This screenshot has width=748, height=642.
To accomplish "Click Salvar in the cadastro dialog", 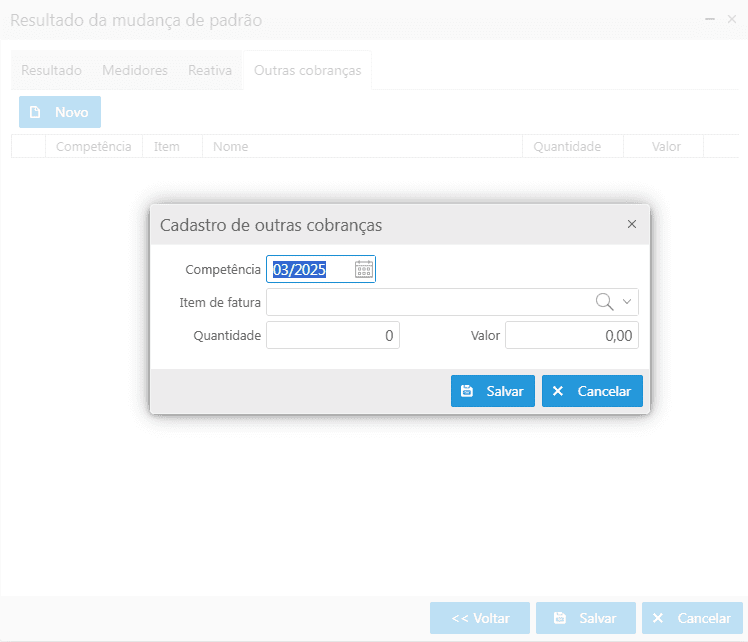I will click(493, 391).
